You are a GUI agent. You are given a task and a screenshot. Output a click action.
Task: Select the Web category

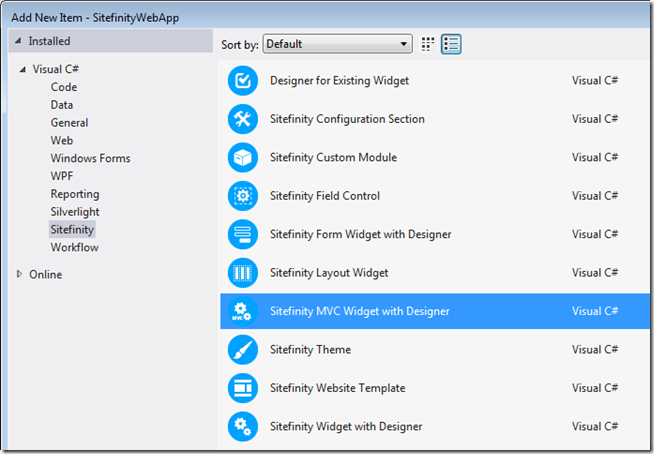(x=62, y=141)
